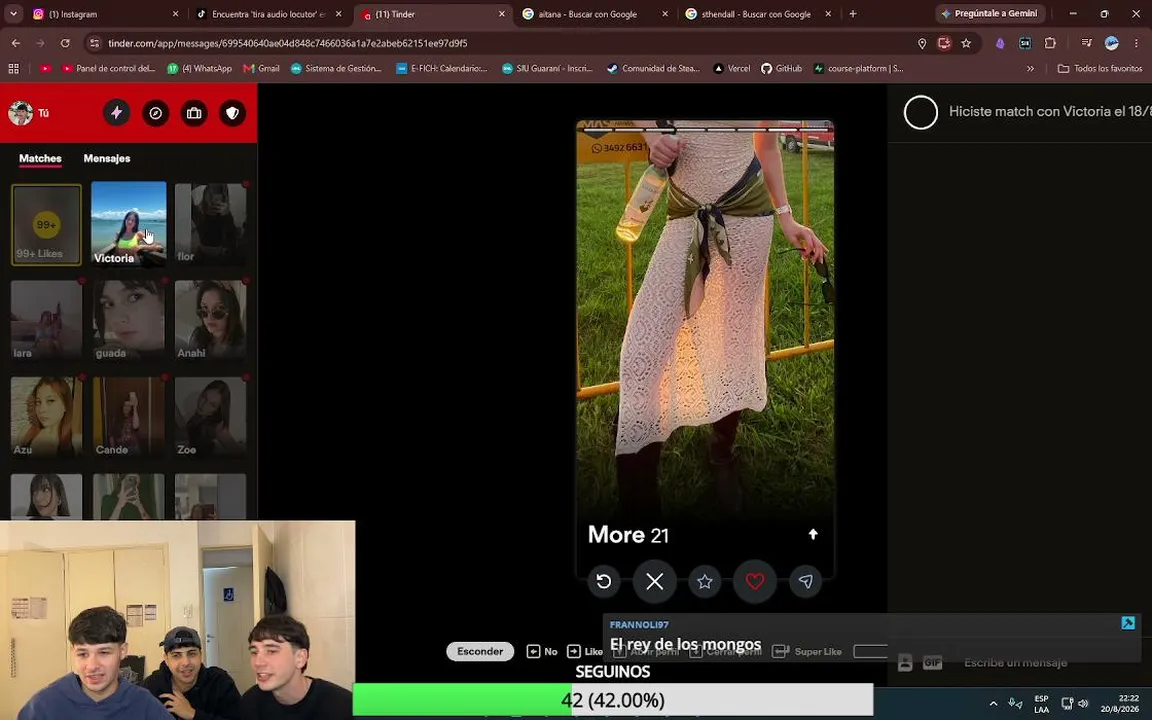Click Victoria's avatar circle in chat header
Image resolution: width=1152 pixels, height=720 pixels.
pyautogui.click(x=921, y=112)
